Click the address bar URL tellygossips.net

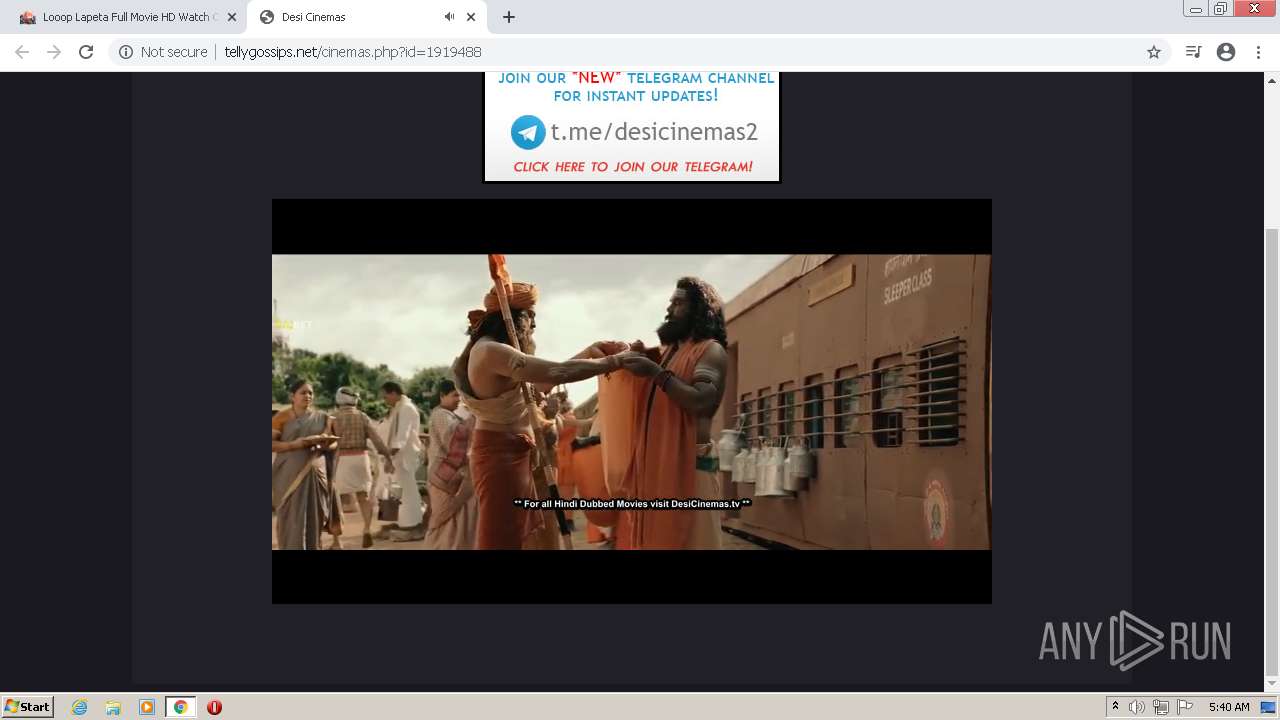tap(353, 52)
